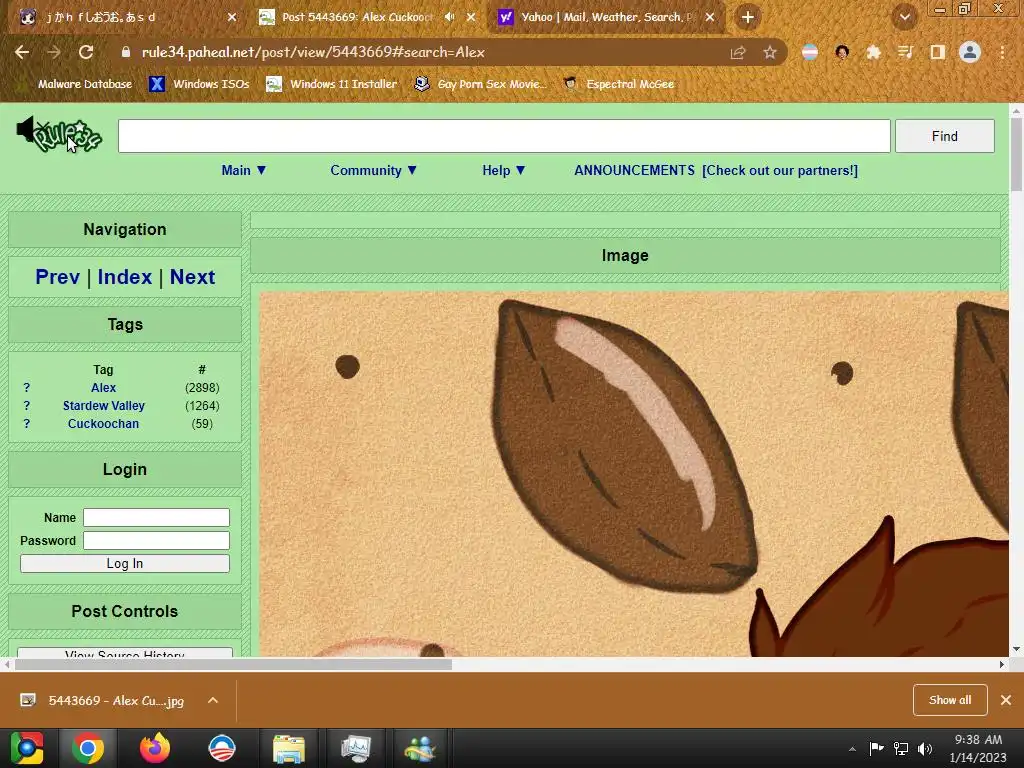Click the Password field
The image size is (1024, 768).
coord(156,541)
